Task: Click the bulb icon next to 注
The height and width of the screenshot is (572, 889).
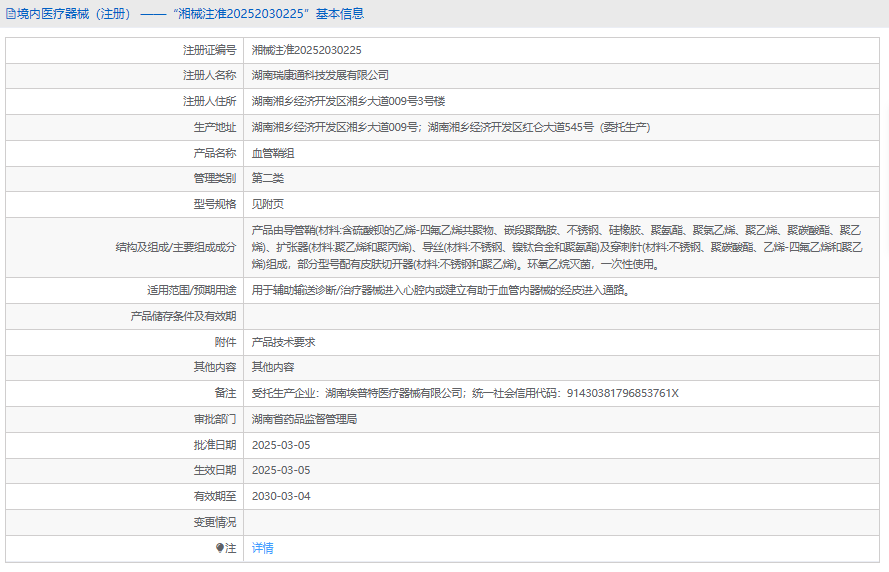Action: (x=220, y=548)
